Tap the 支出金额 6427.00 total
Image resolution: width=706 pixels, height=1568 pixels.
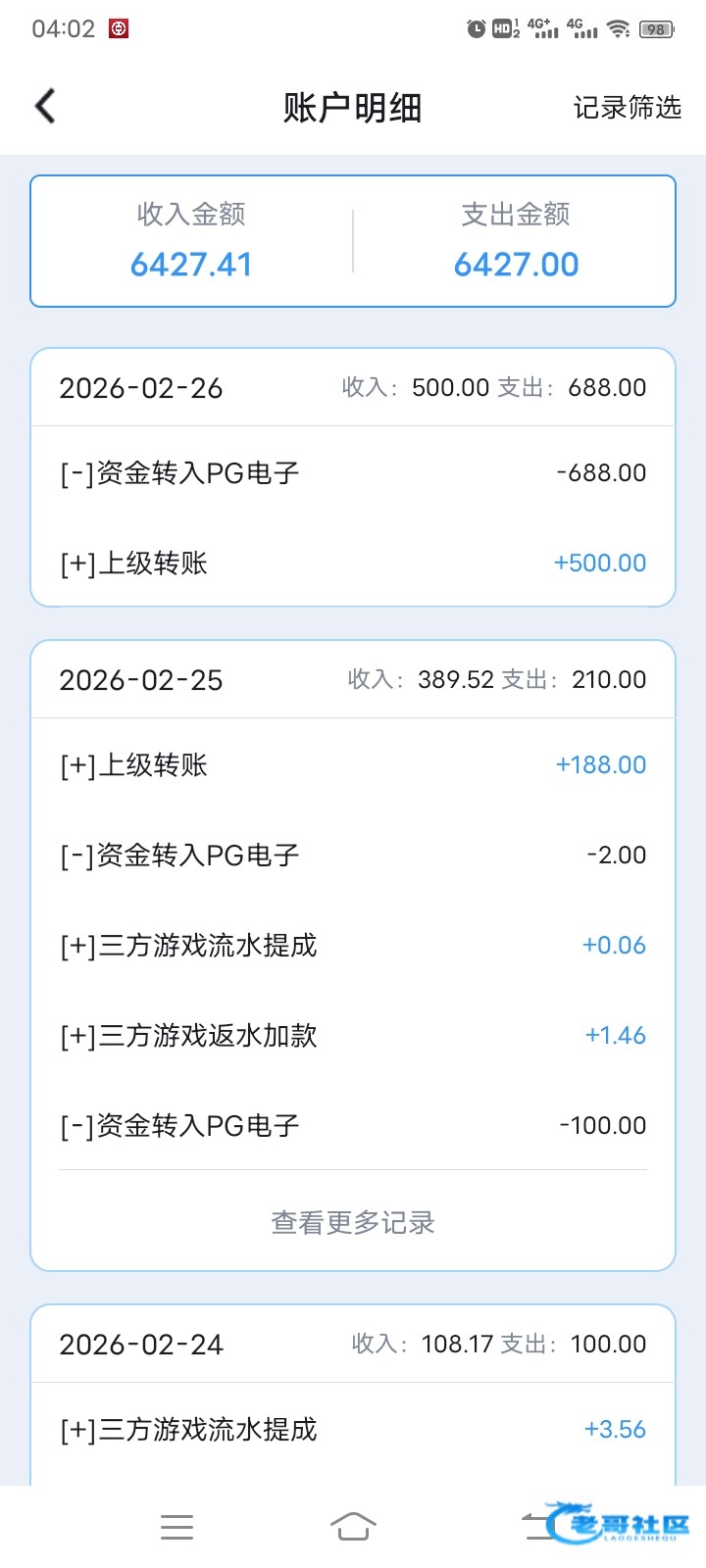516,242
